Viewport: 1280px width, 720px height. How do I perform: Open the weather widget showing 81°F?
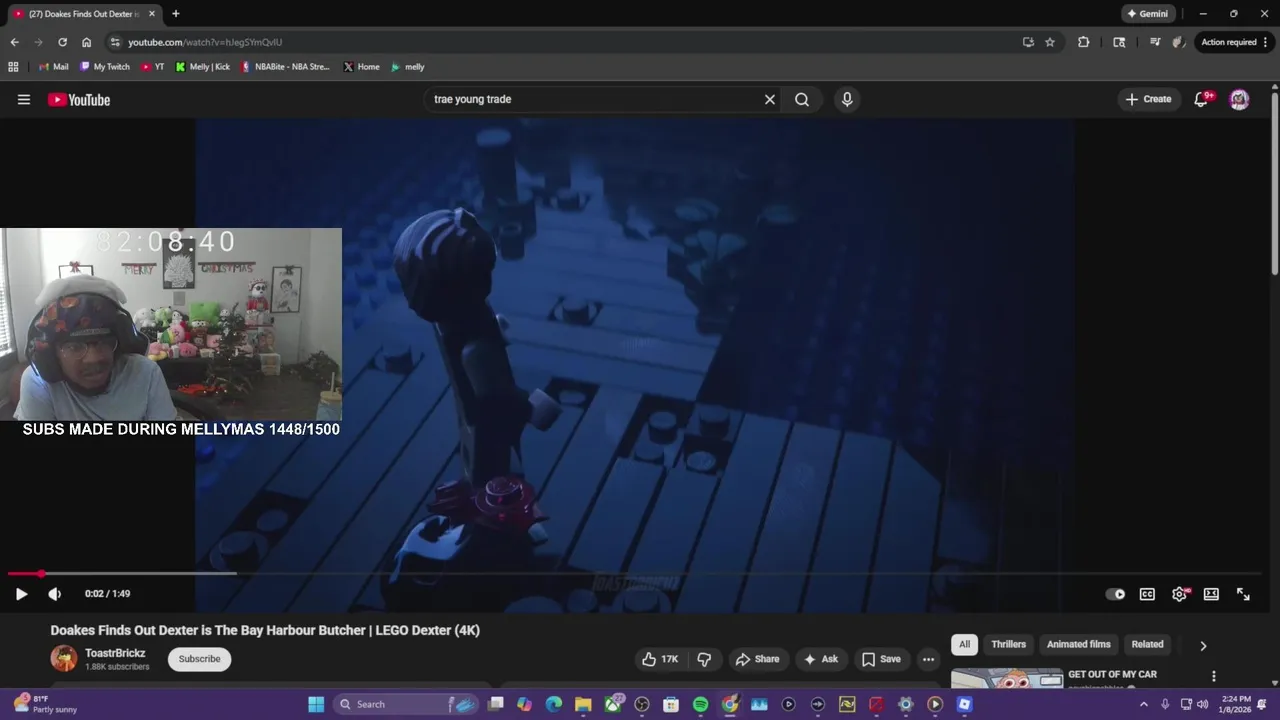[45, 704]
